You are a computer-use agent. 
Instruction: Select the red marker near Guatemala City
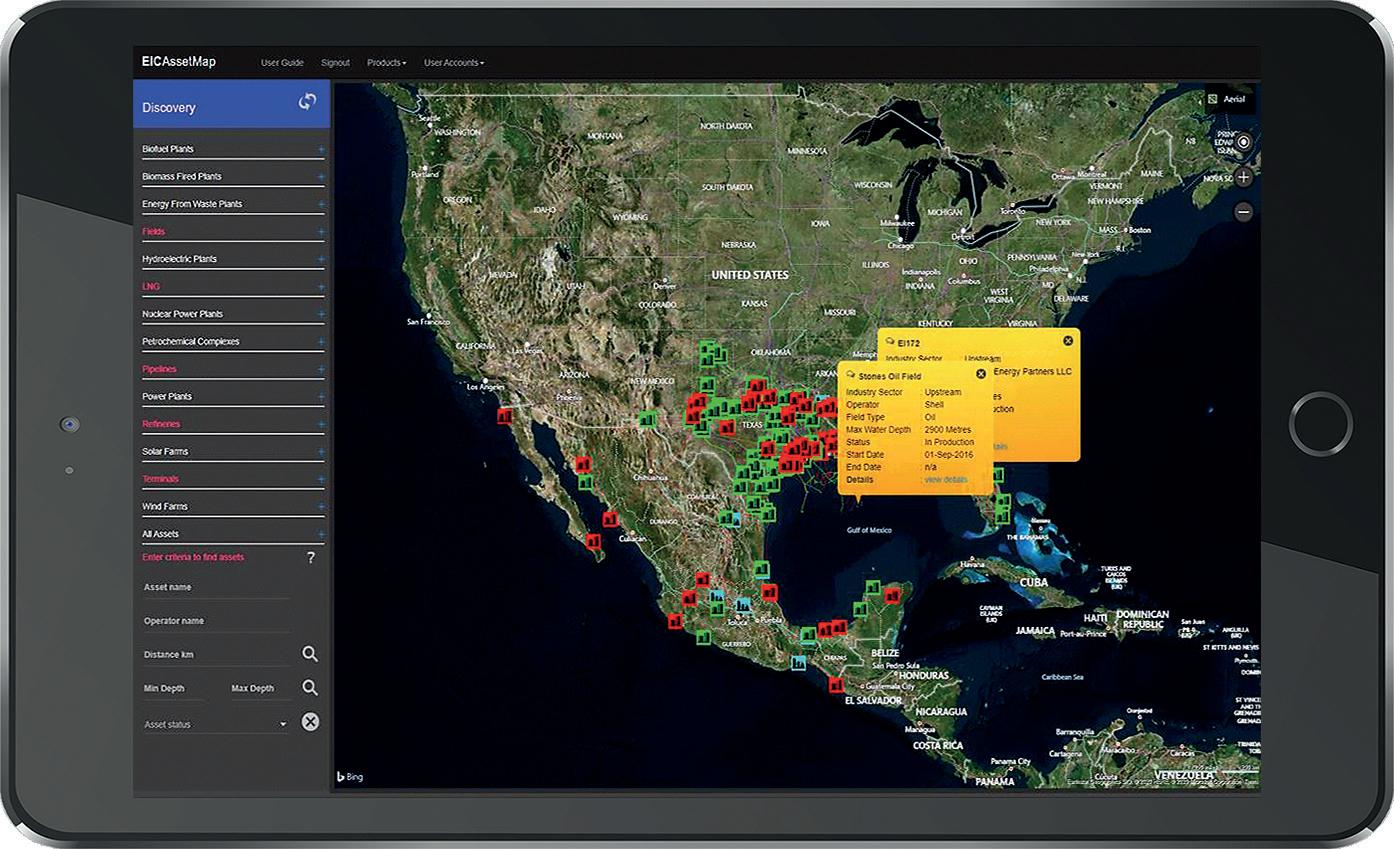[x=836, y=685]
